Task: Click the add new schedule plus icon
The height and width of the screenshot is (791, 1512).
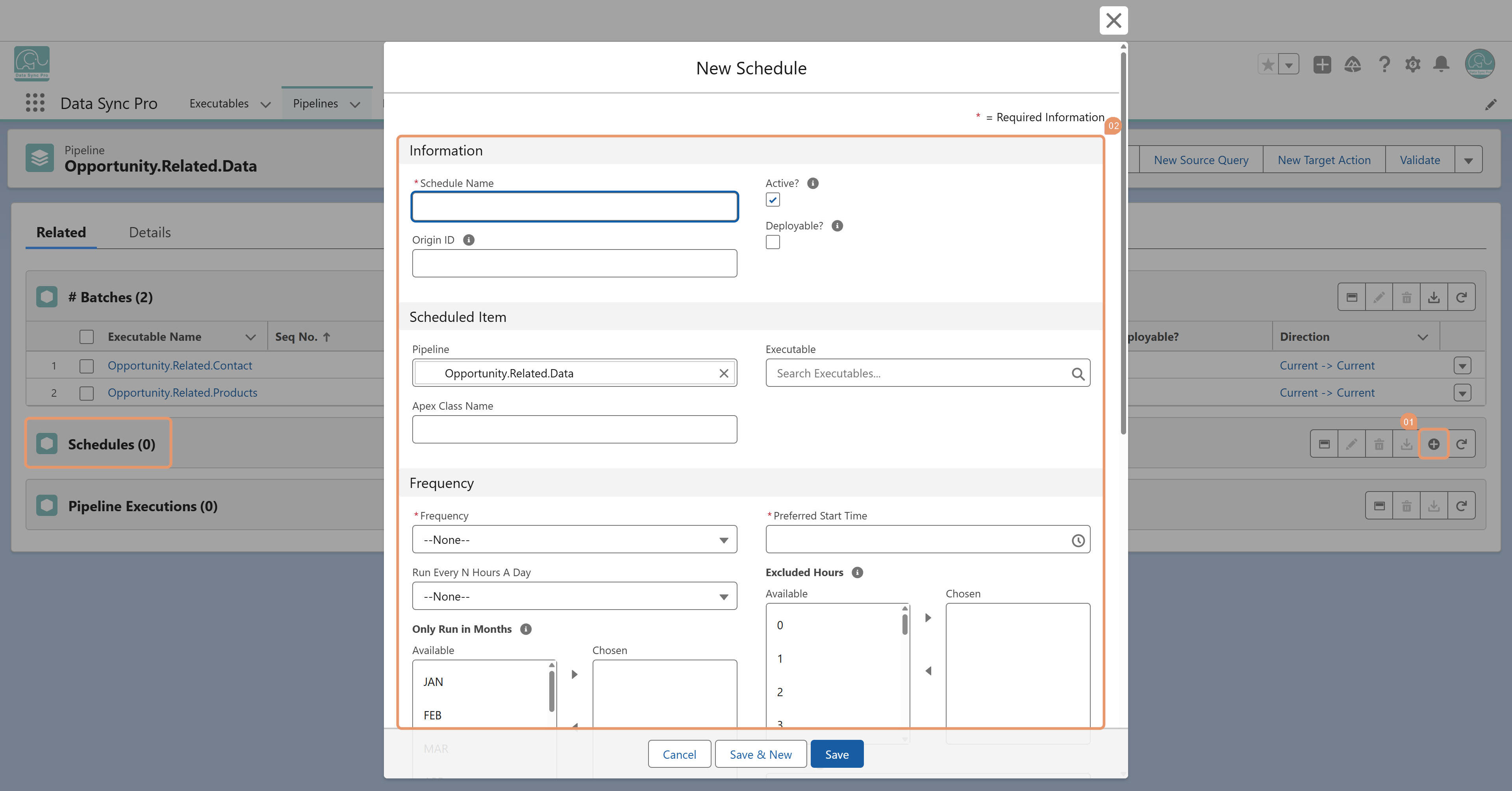Action: (x=1433, y=444)
